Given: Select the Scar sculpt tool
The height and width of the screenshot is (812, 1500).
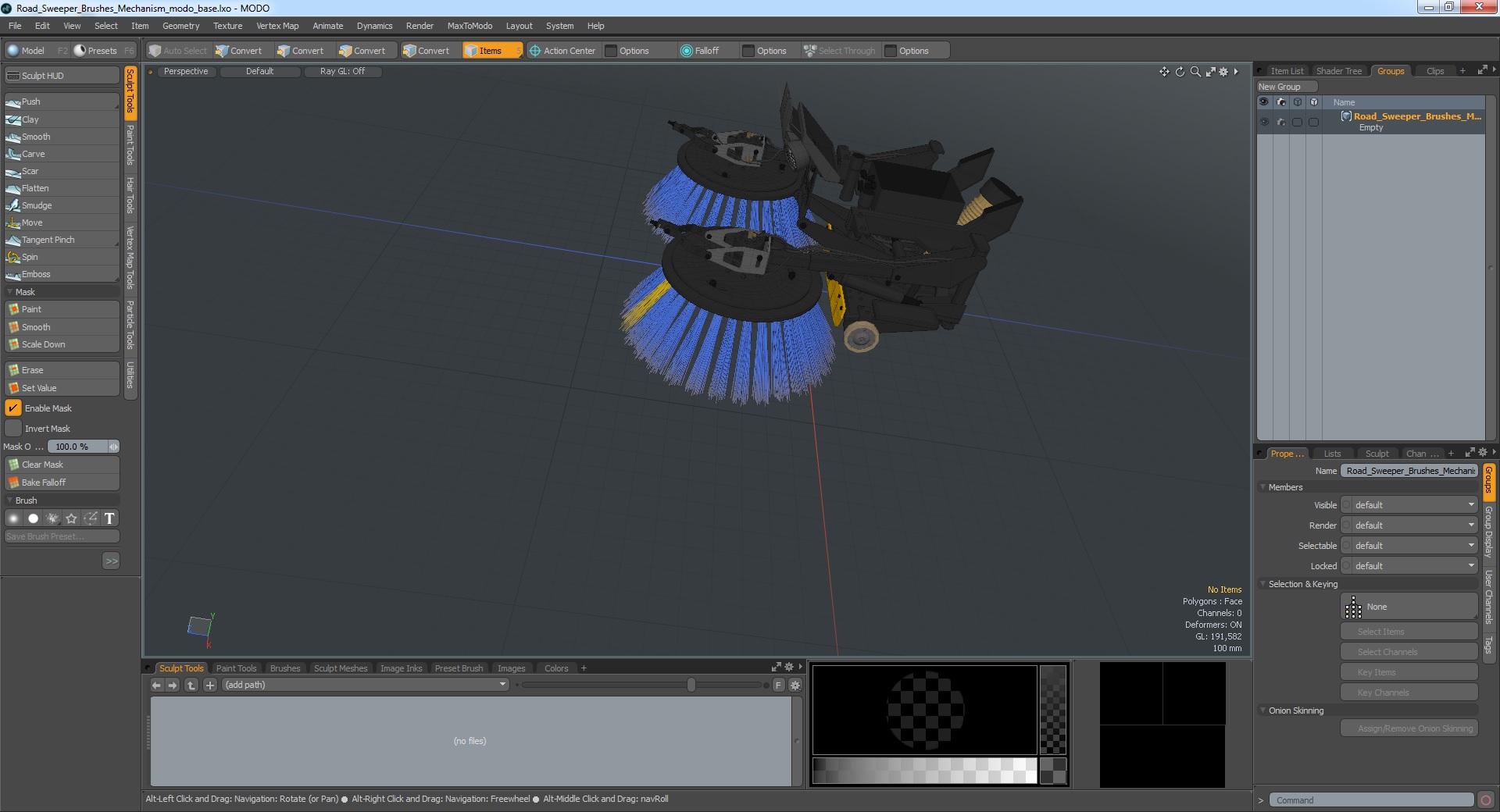Looking at the screenshot, I should pyautogui.click(x=62, y=171).
